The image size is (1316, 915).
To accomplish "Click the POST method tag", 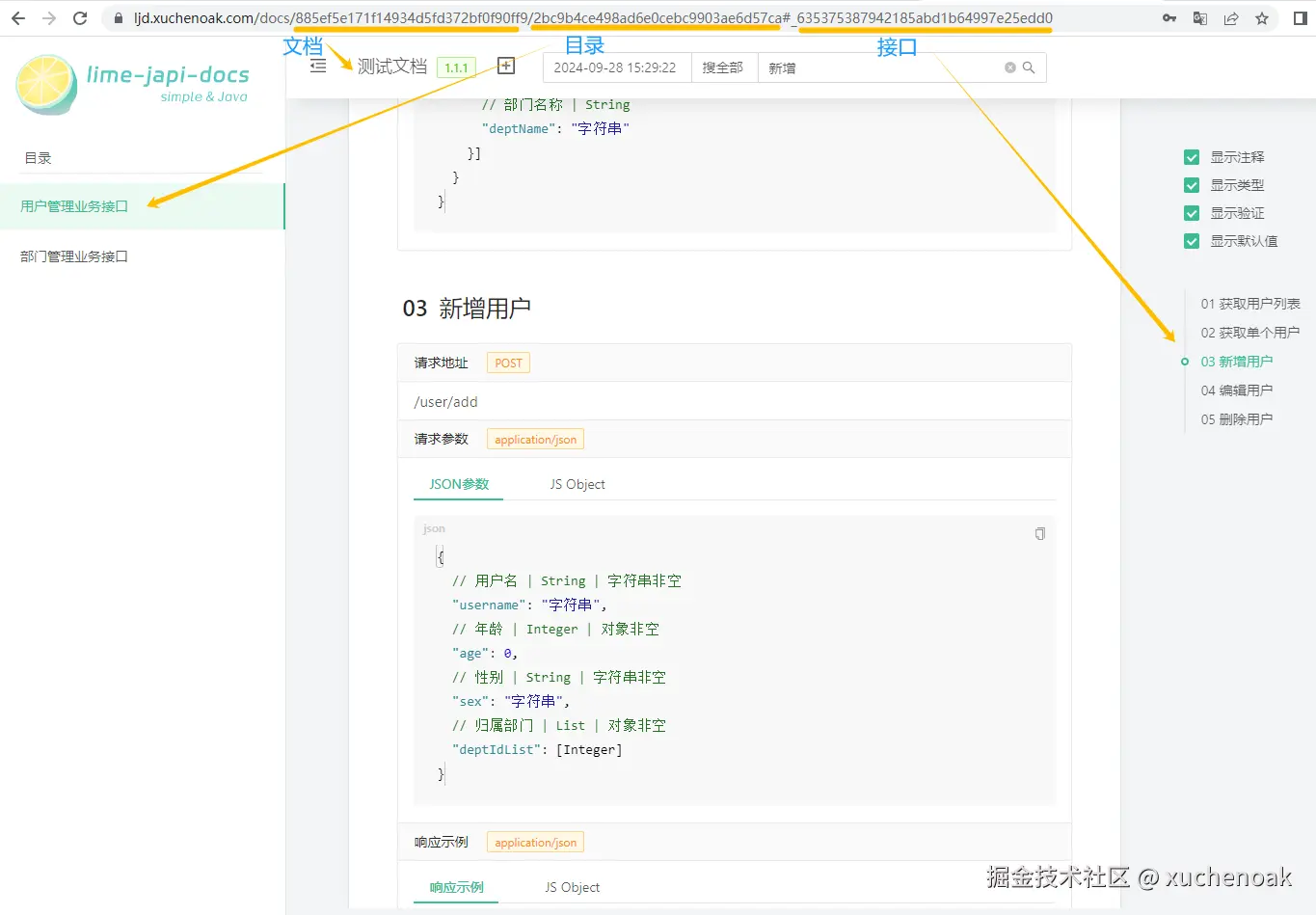I will pos(508,363).
